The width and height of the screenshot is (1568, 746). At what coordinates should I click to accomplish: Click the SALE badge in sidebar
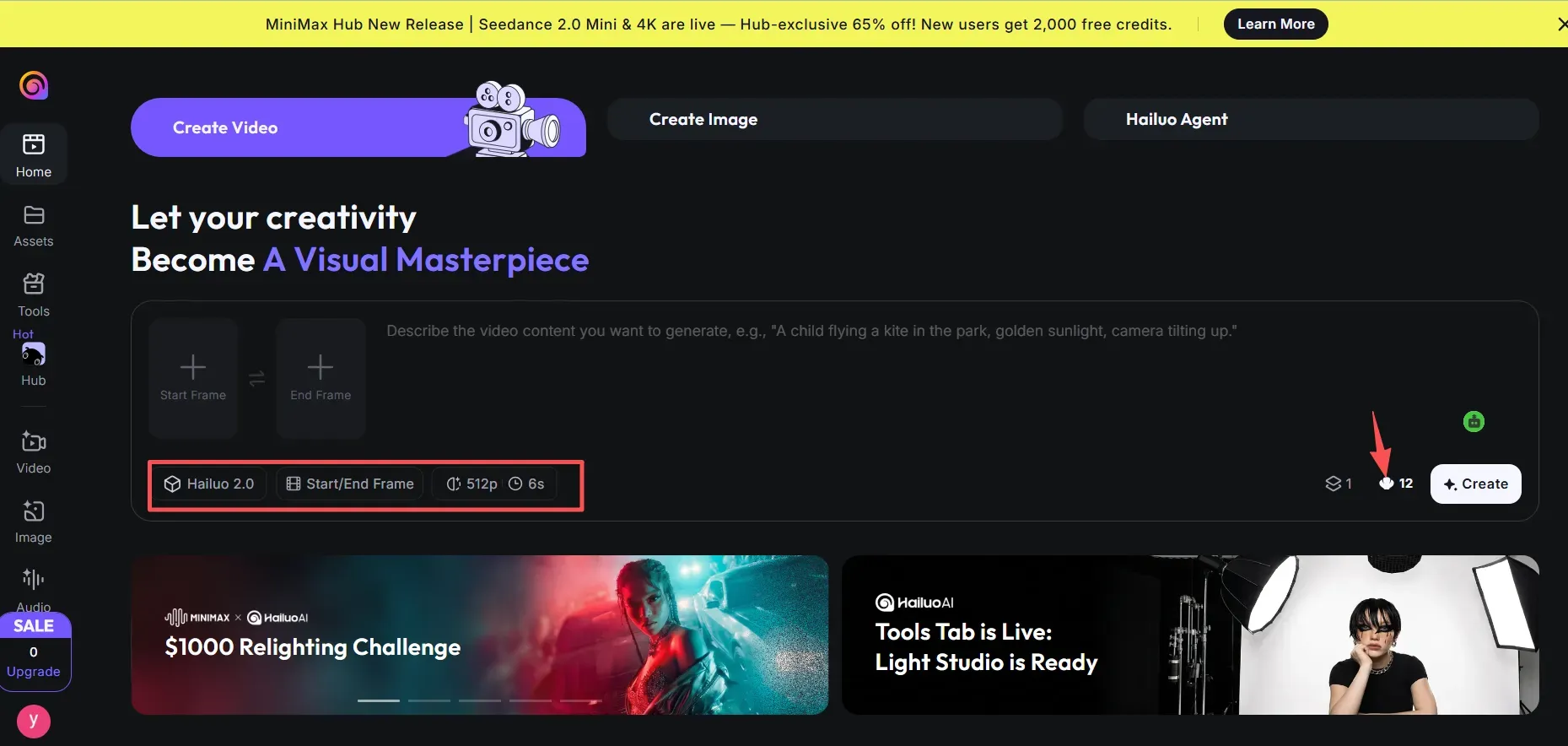click(34, 625)
